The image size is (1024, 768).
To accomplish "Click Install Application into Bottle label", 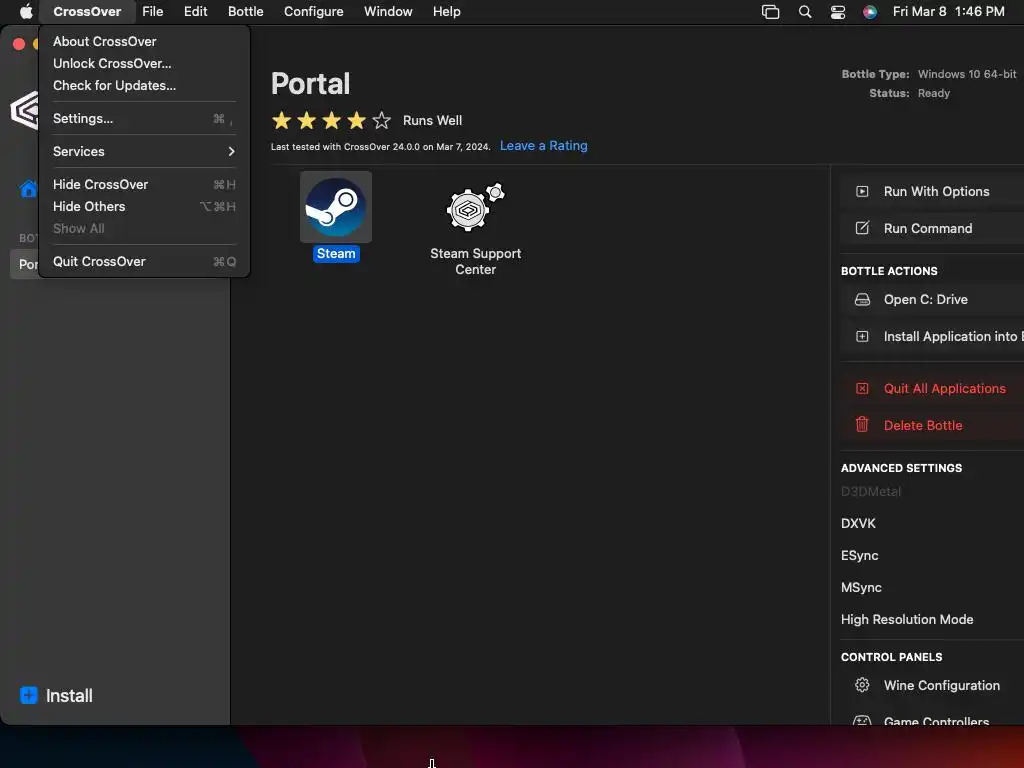I will pos(953,336).
